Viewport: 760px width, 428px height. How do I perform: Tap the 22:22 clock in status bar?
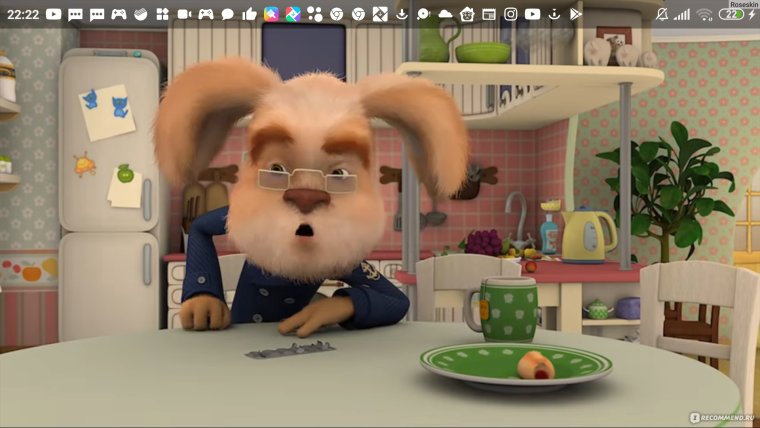pos(22,14)
